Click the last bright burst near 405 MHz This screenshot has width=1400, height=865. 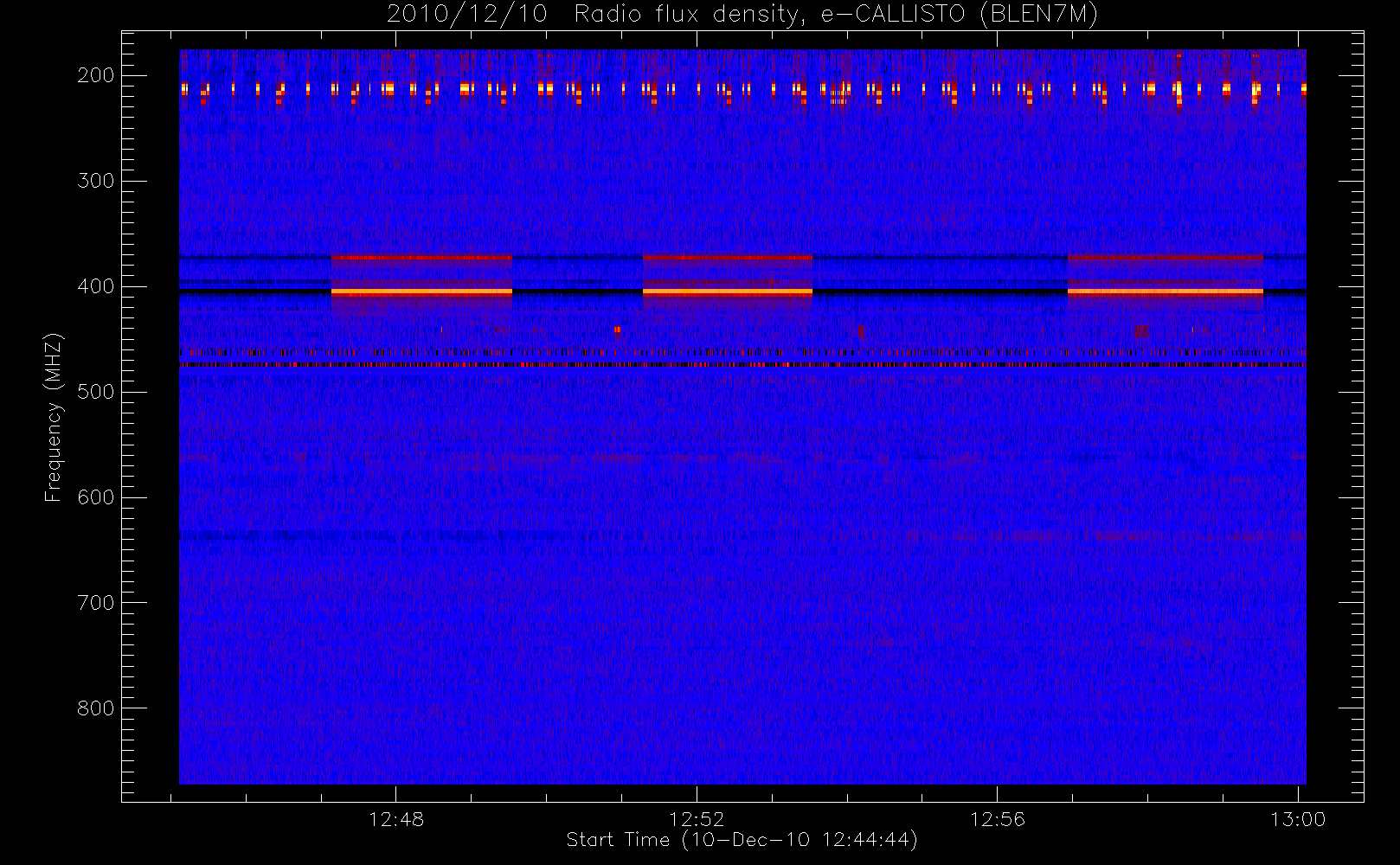tap(1166, 292)
